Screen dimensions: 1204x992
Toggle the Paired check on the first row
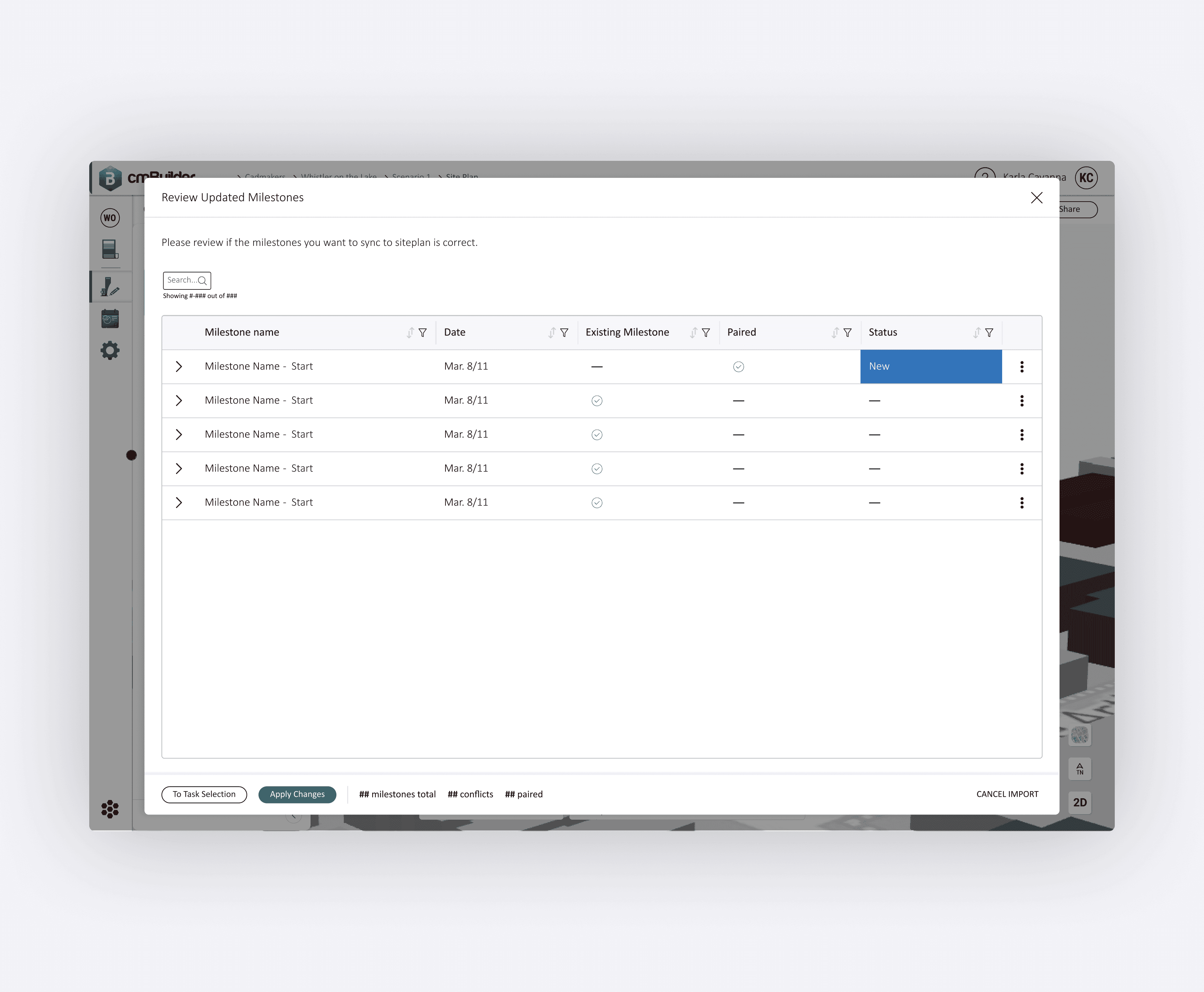pyautogui.click(x=738, y=367)
